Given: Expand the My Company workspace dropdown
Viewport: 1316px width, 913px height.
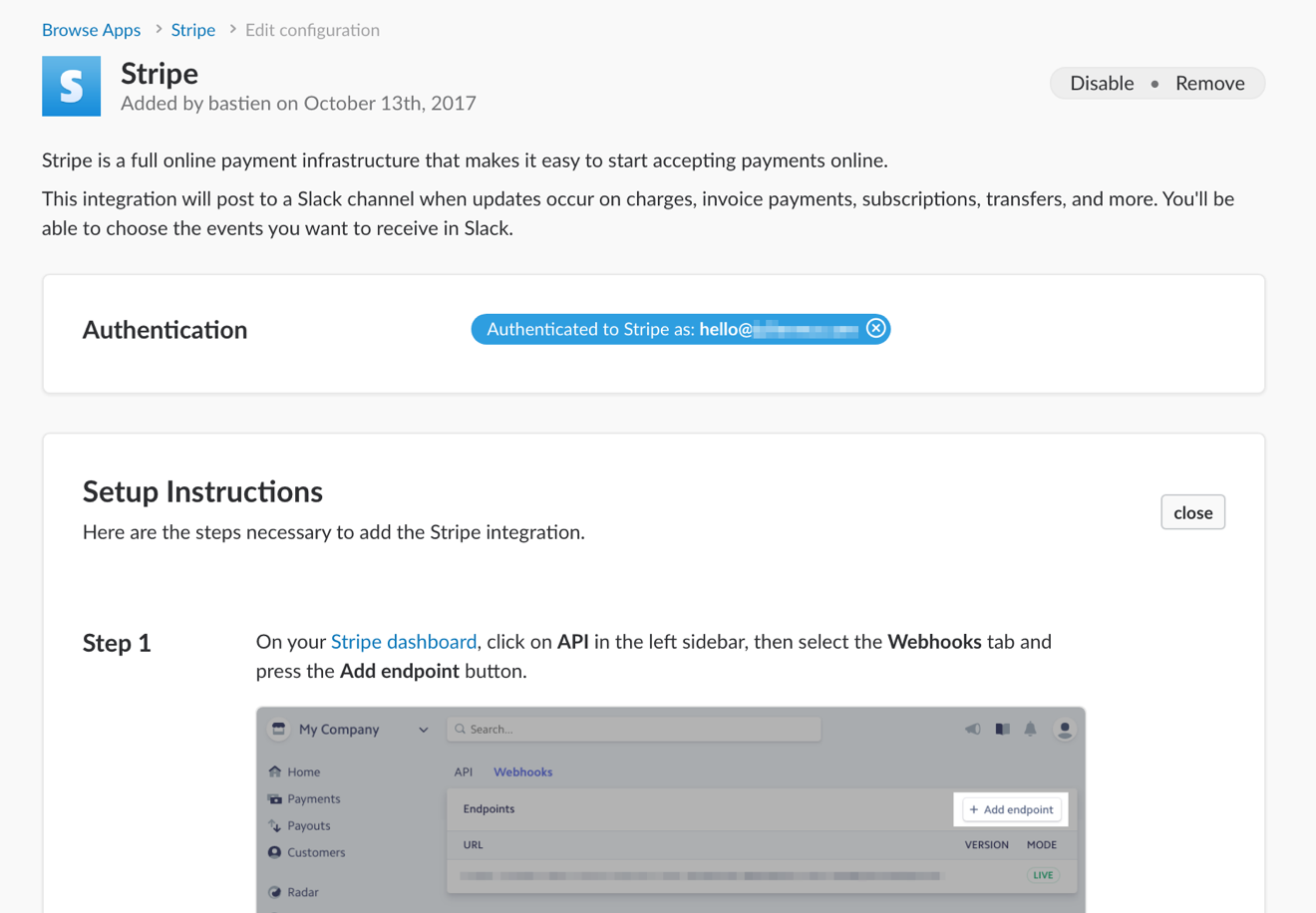Looking at the screenshot, I should coord(423,729).
